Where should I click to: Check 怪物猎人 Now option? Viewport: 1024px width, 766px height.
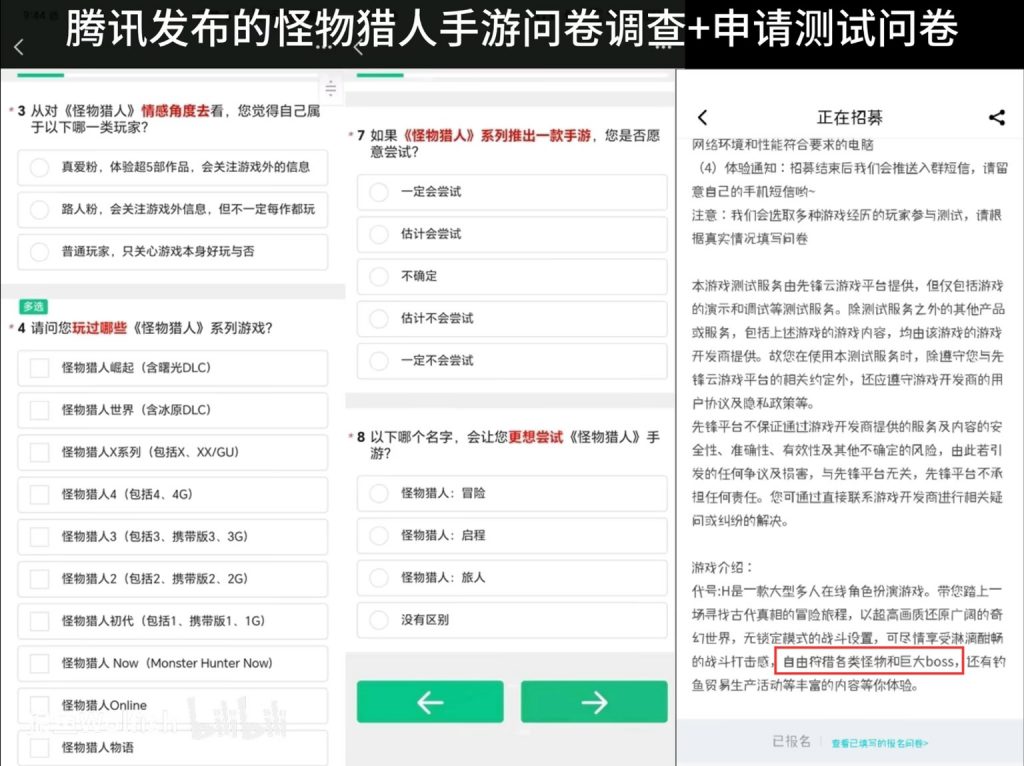tap(172, 663)
